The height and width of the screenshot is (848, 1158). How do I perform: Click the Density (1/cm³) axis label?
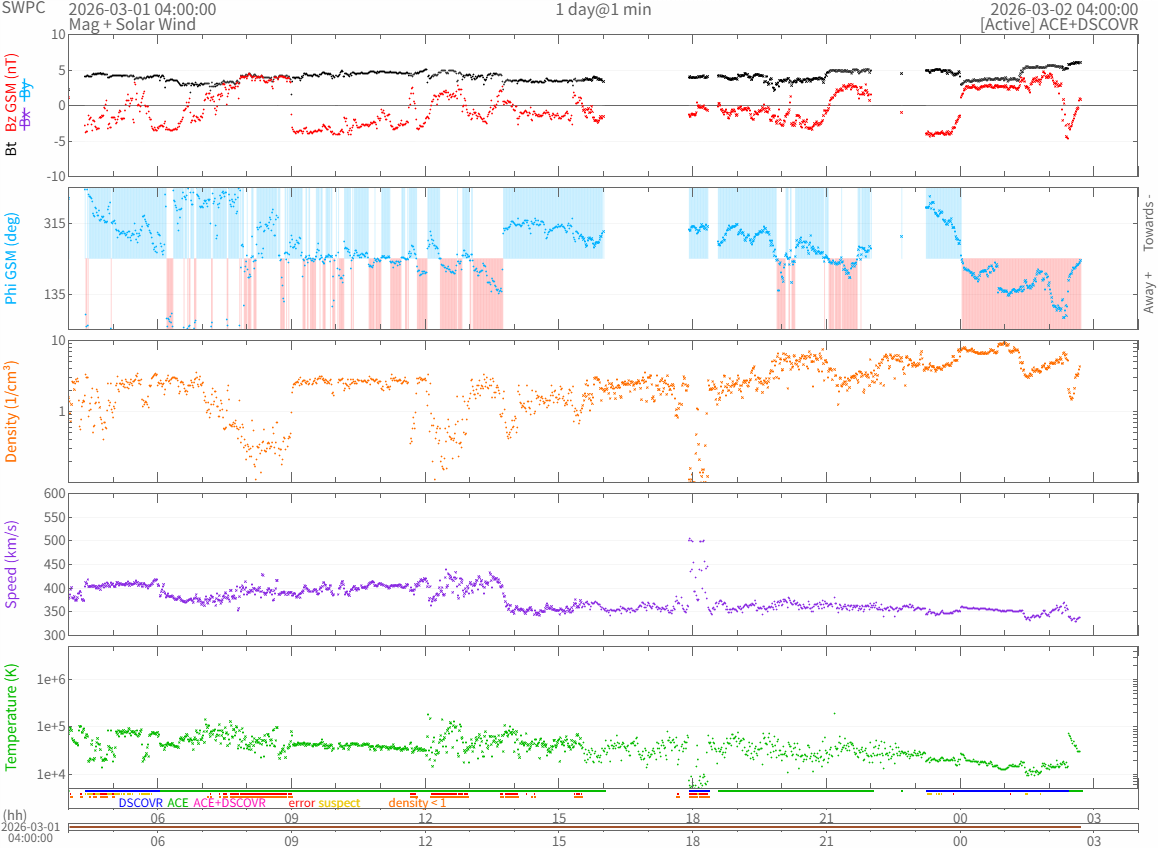click(x=12, y=411)
